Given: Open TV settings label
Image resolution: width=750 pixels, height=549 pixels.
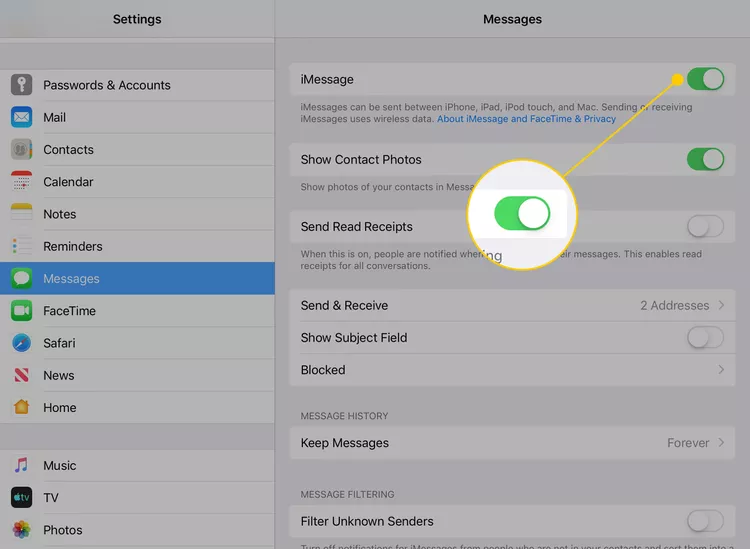Looking at the screenshot, I should pos(51,498).
